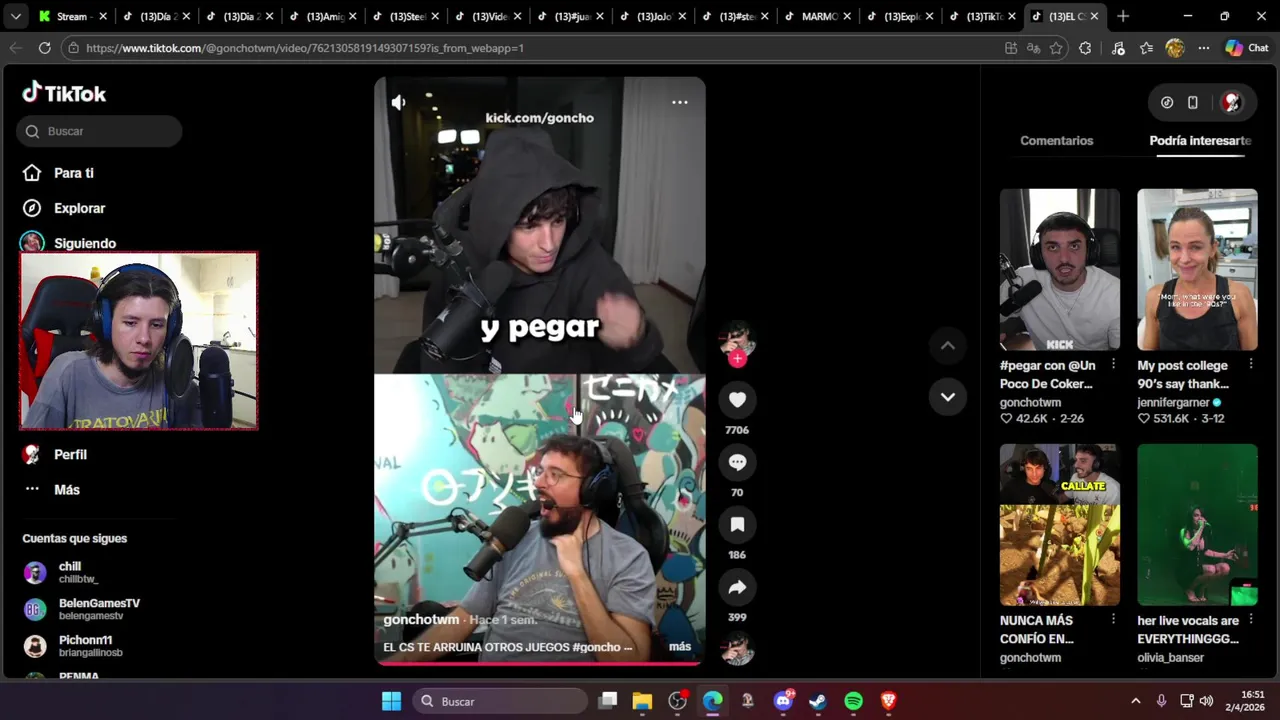Open Windows Start menu

(391, 701)
